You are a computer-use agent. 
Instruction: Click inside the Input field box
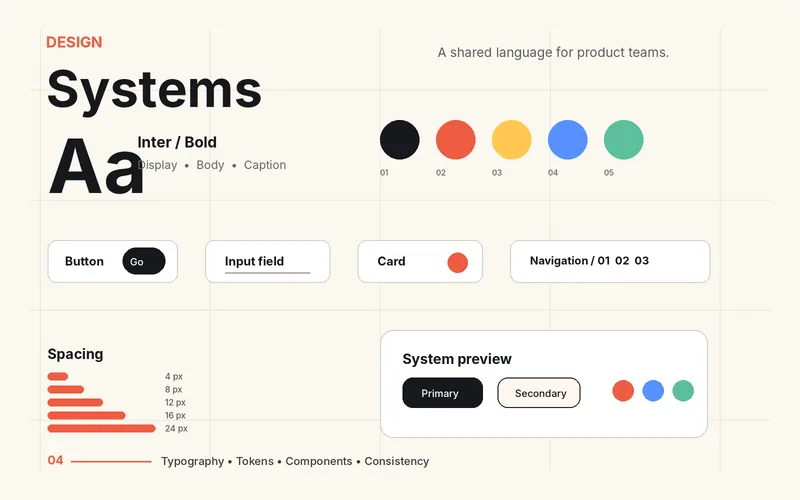[267, 261]
